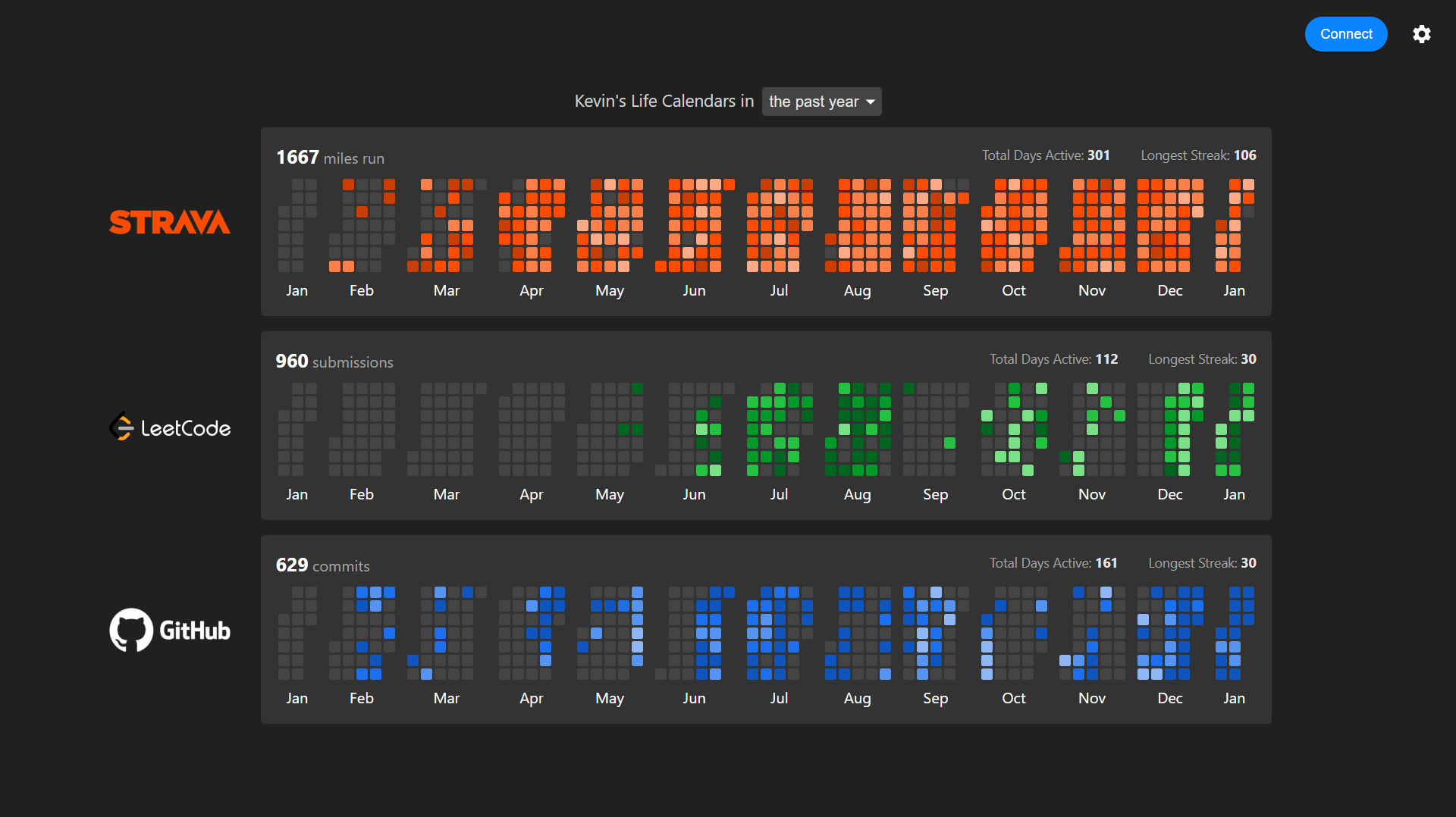Click the Feb label in Strava calendar
The width and height of the screenshot is (1456, 817).
click(362, 290)
